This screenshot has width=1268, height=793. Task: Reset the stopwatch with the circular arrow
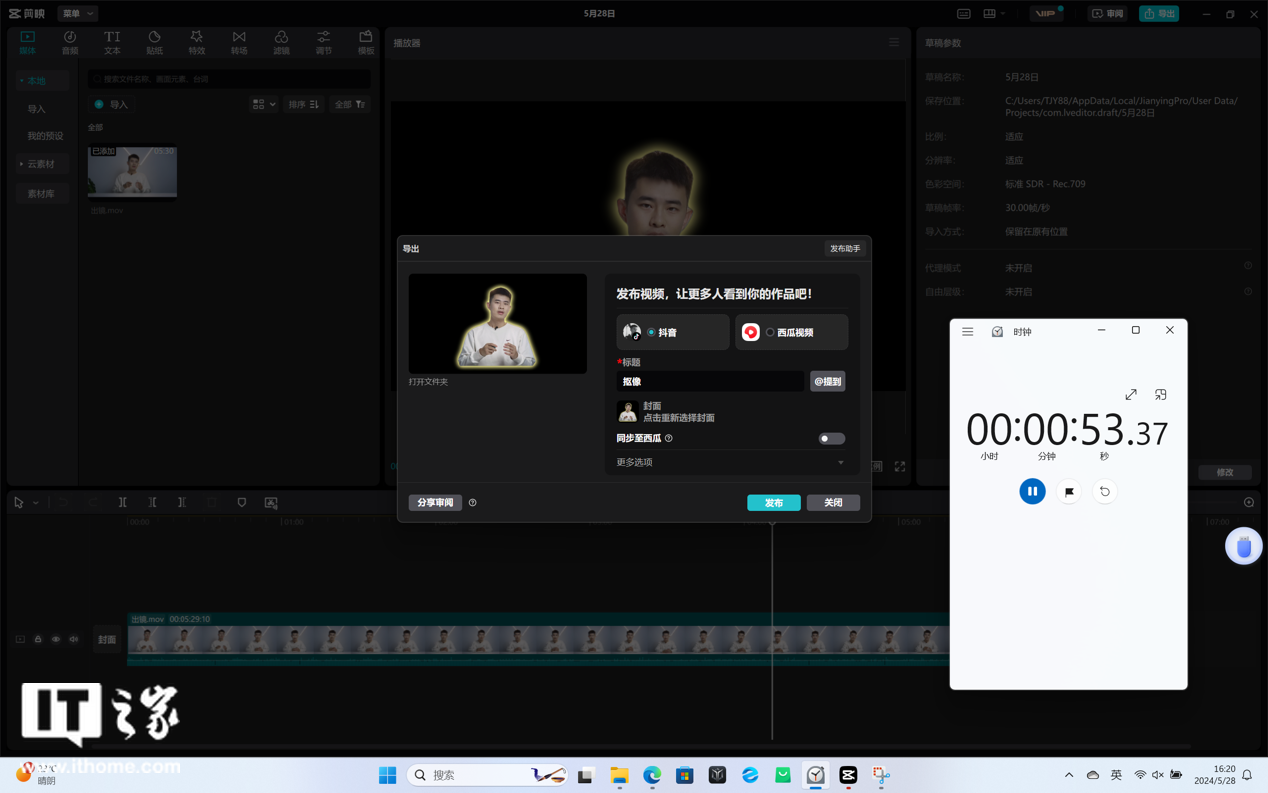point(1105,491)
